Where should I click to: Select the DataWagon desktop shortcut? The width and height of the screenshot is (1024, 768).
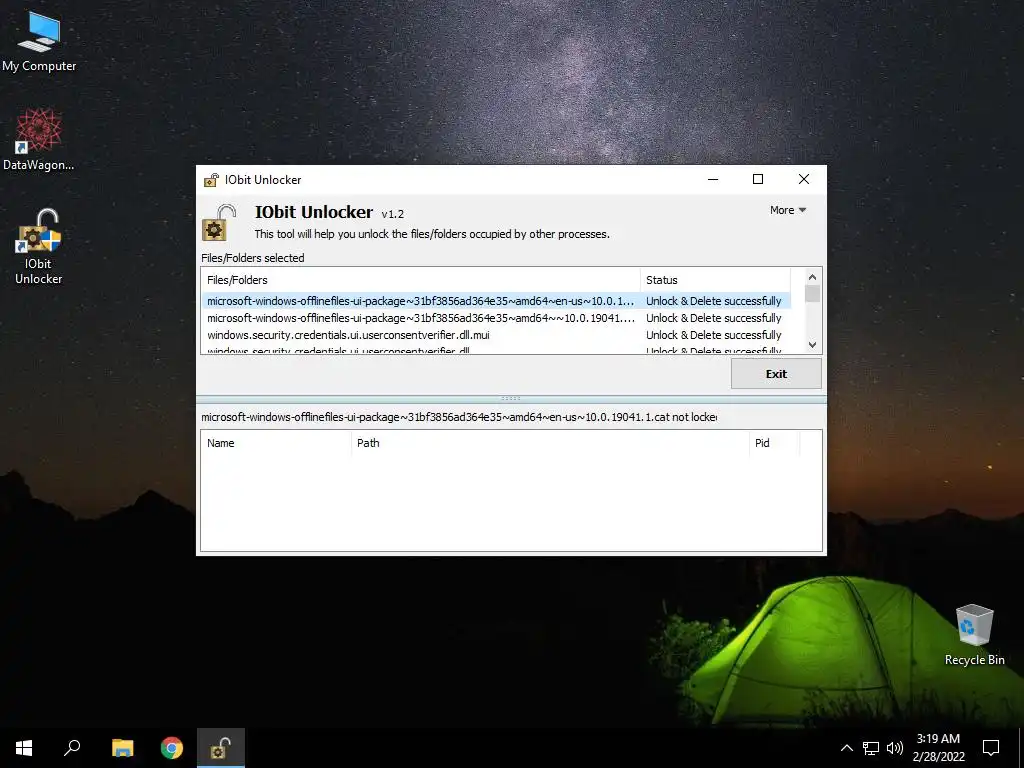[39, 140]
